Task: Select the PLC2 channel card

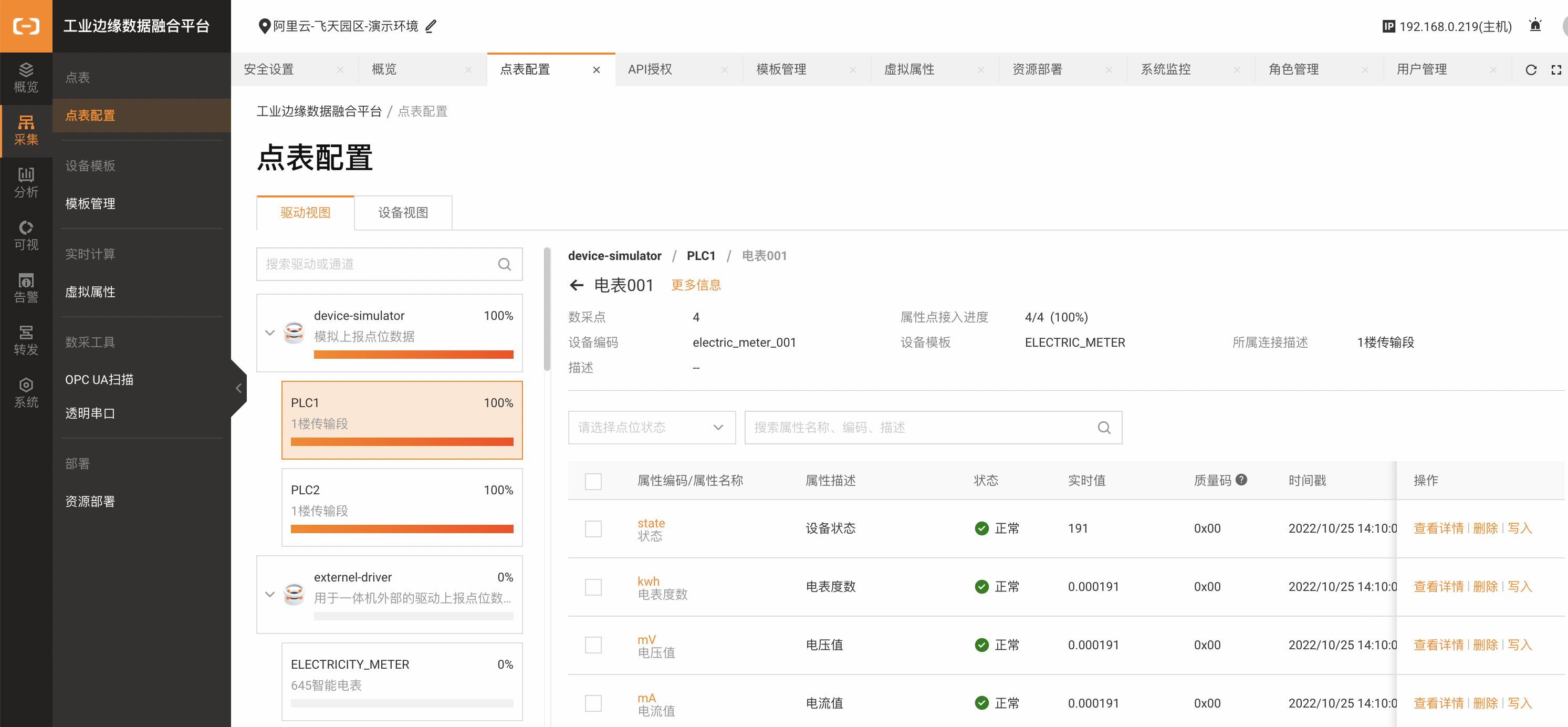Action: point(402,507)
